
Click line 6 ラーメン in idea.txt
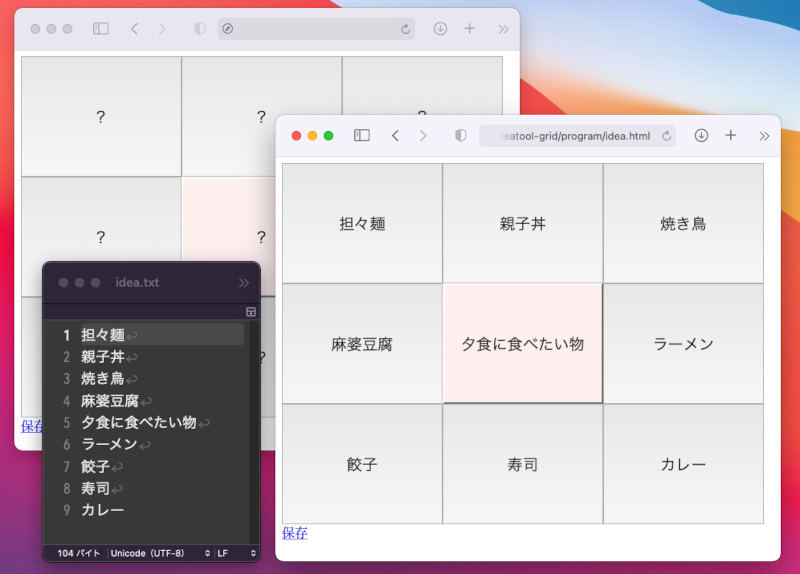click(109, 444)
